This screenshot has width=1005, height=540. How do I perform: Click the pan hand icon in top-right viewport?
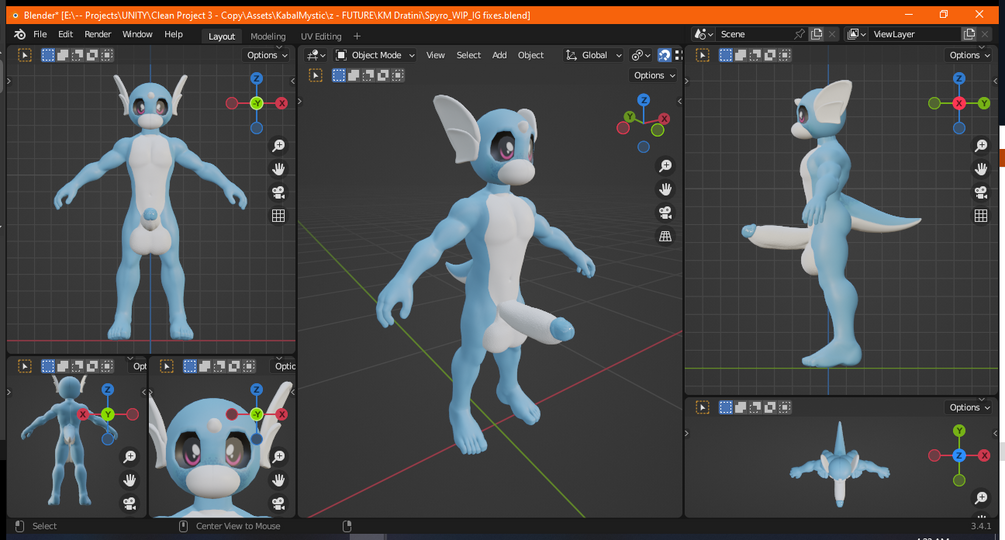click(981, 169)
